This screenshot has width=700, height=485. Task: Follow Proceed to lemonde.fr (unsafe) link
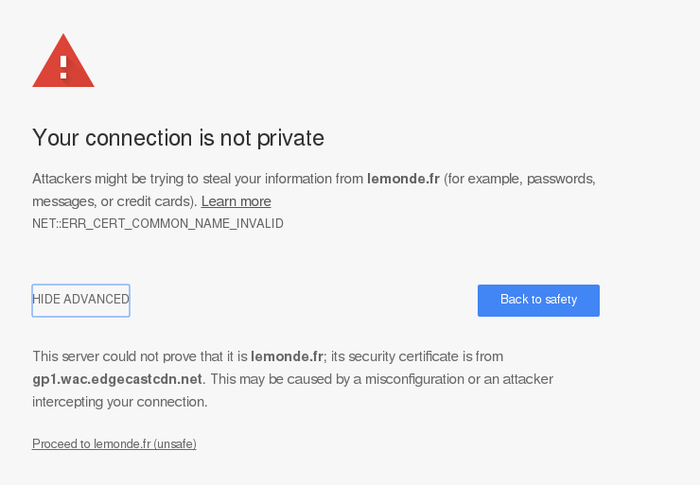114,443
